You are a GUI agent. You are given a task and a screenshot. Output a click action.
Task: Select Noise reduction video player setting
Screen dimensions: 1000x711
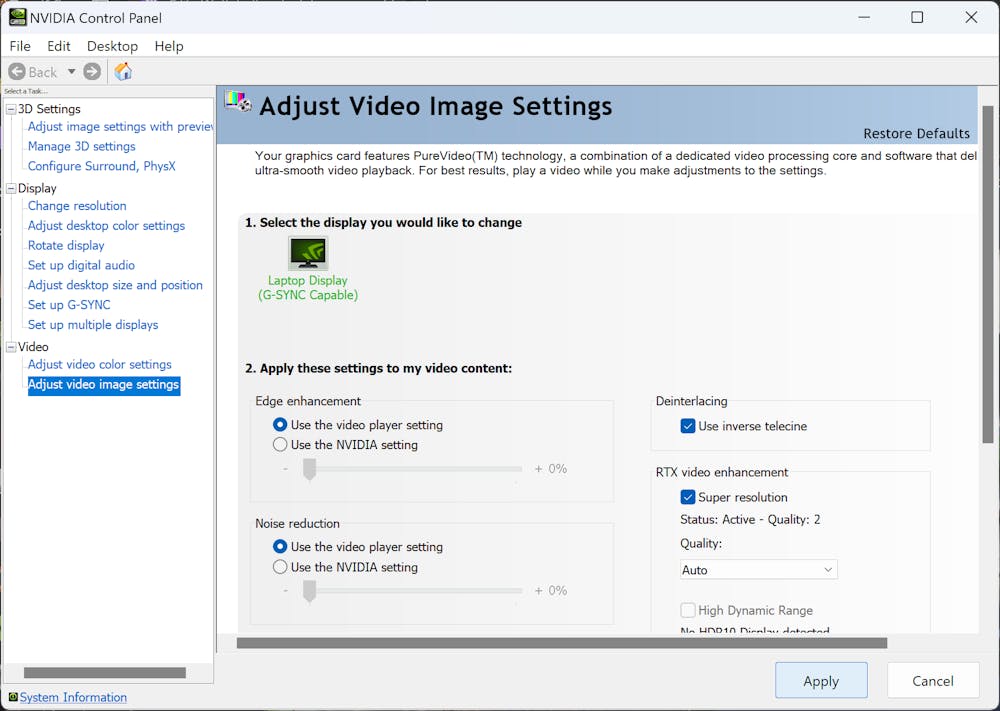pos(279,546)
